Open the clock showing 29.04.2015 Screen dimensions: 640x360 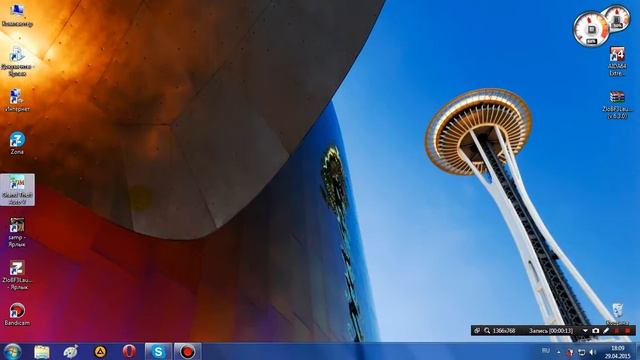618,352
